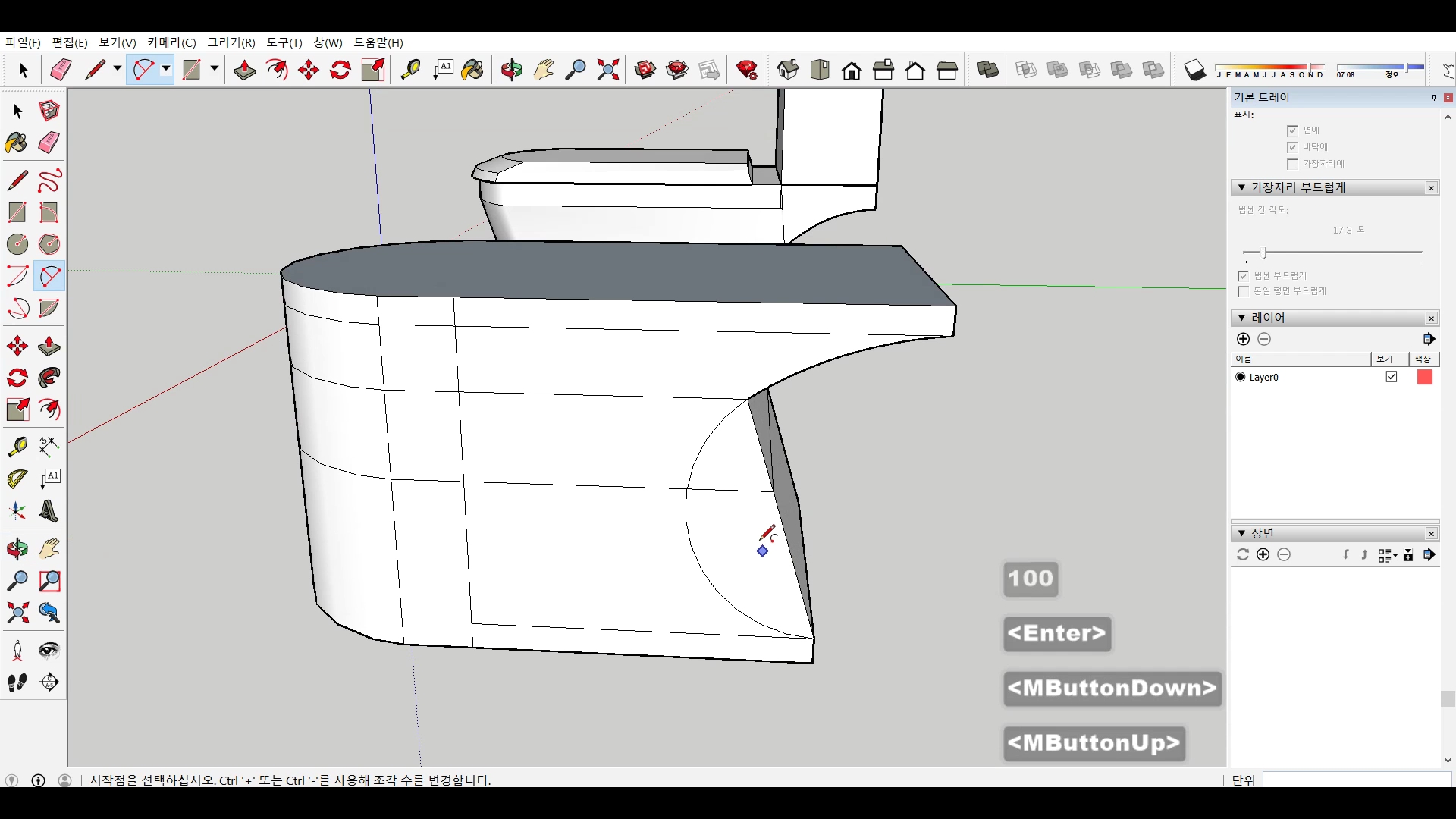Pick the Protractor tool

click(17, 479)
